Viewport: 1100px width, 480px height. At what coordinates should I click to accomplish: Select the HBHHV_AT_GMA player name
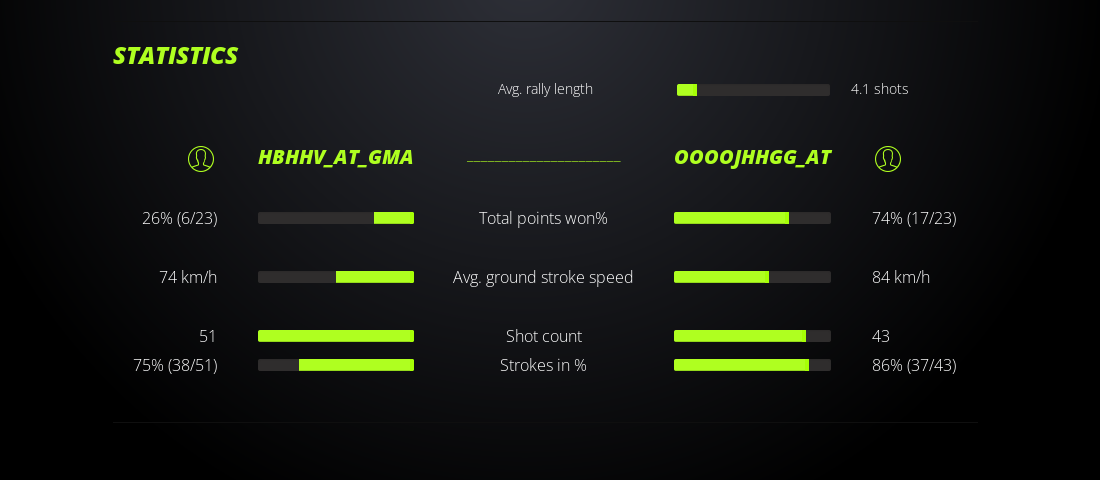coord(335,157)
